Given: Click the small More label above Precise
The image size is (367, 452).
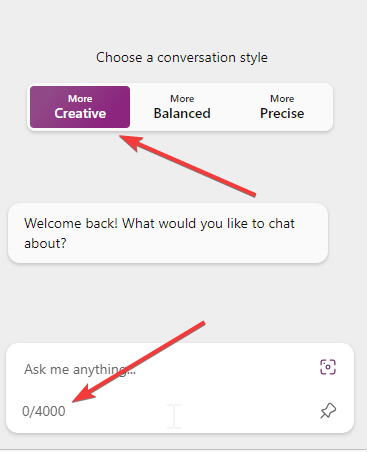Looking at the screenshot, I should [x=282, y=99].
